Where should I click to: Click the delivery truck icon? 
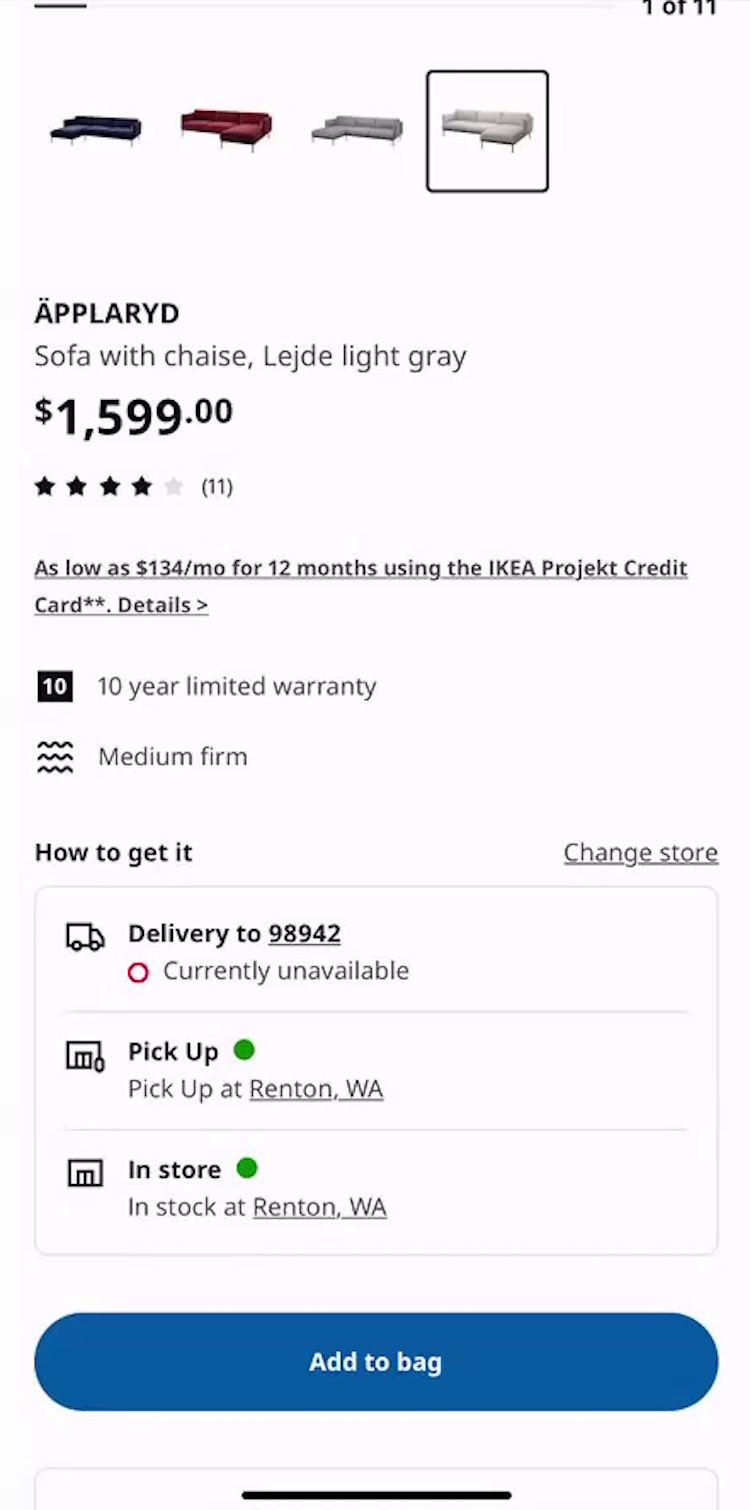[x=85, y=937]
